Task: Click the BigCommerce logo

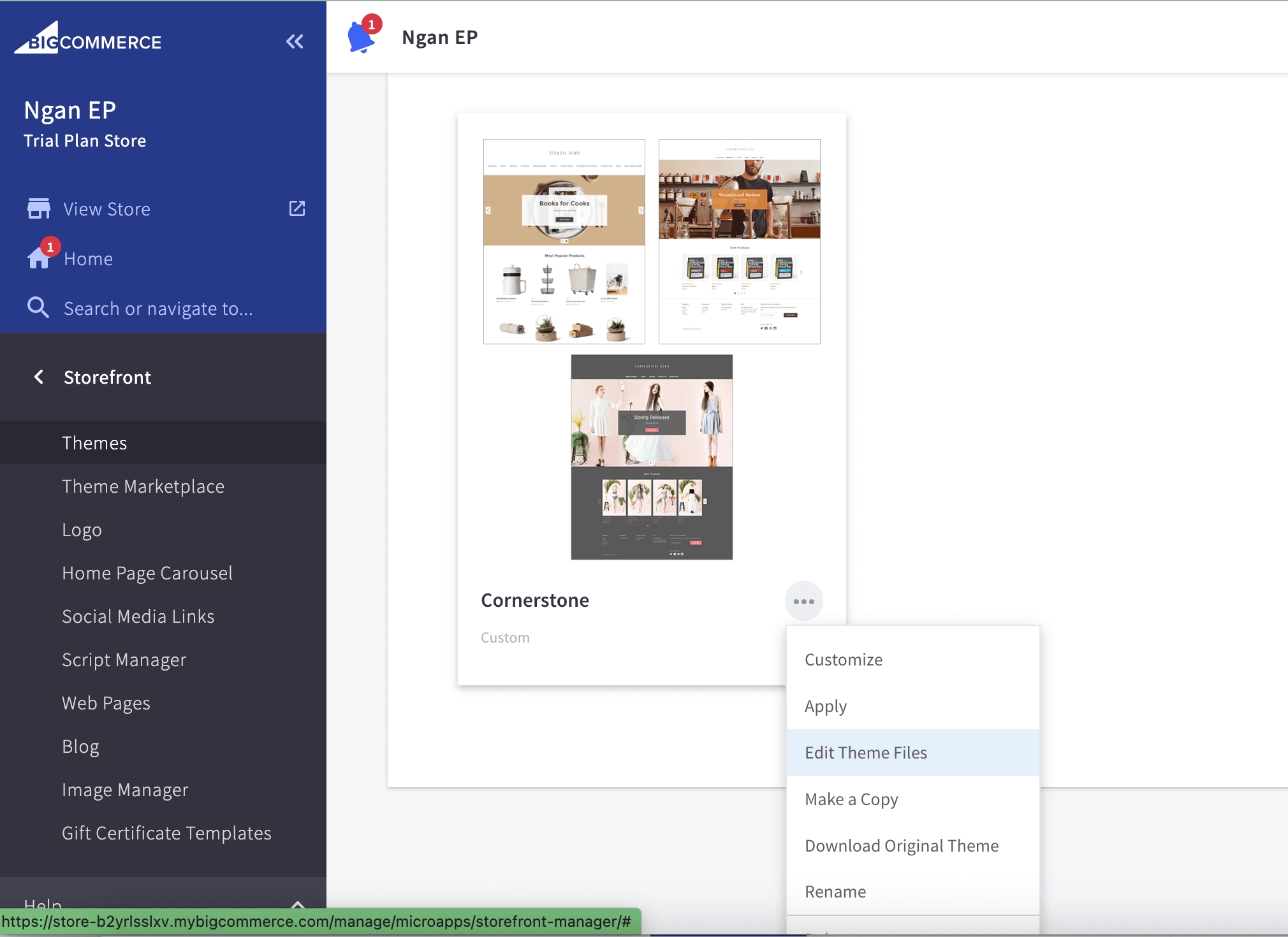Action: pyautogui.click(x=88, y=40)
